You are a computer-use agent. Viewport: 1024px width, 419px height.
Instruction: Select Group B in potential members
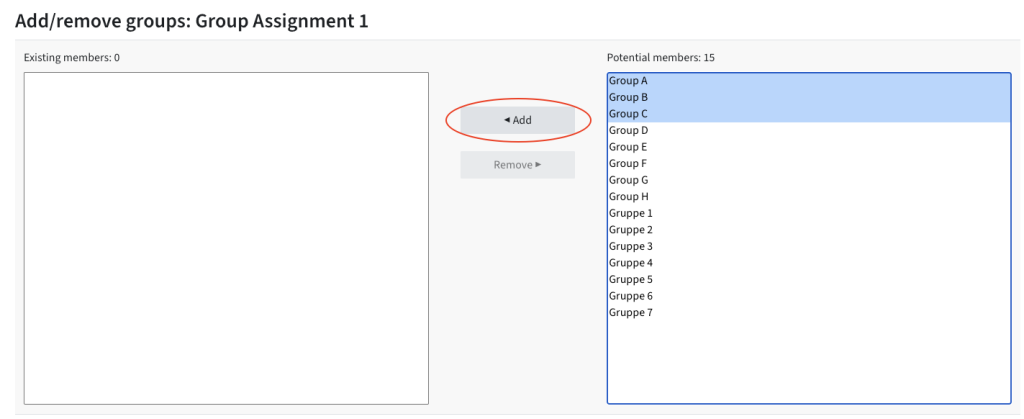[x=808, y=97]
